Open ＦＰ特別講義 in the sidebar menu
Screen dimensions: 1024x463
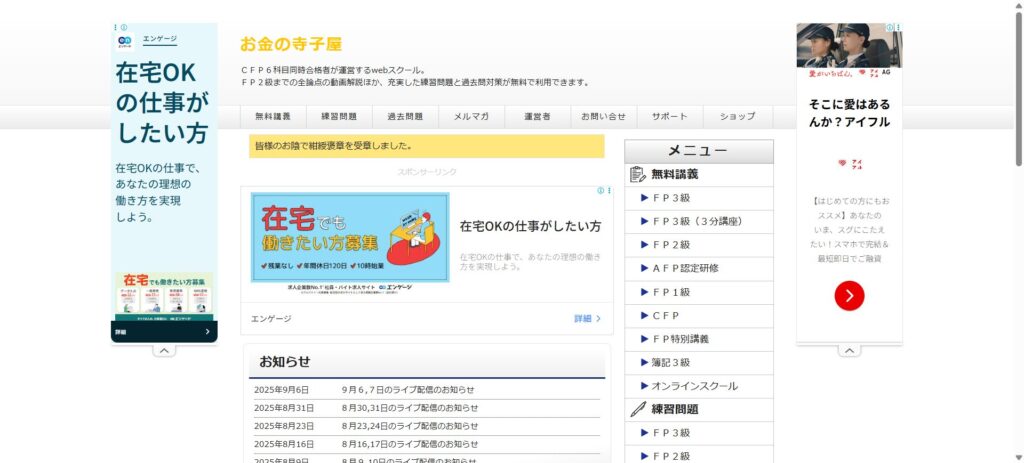(699, 339)
